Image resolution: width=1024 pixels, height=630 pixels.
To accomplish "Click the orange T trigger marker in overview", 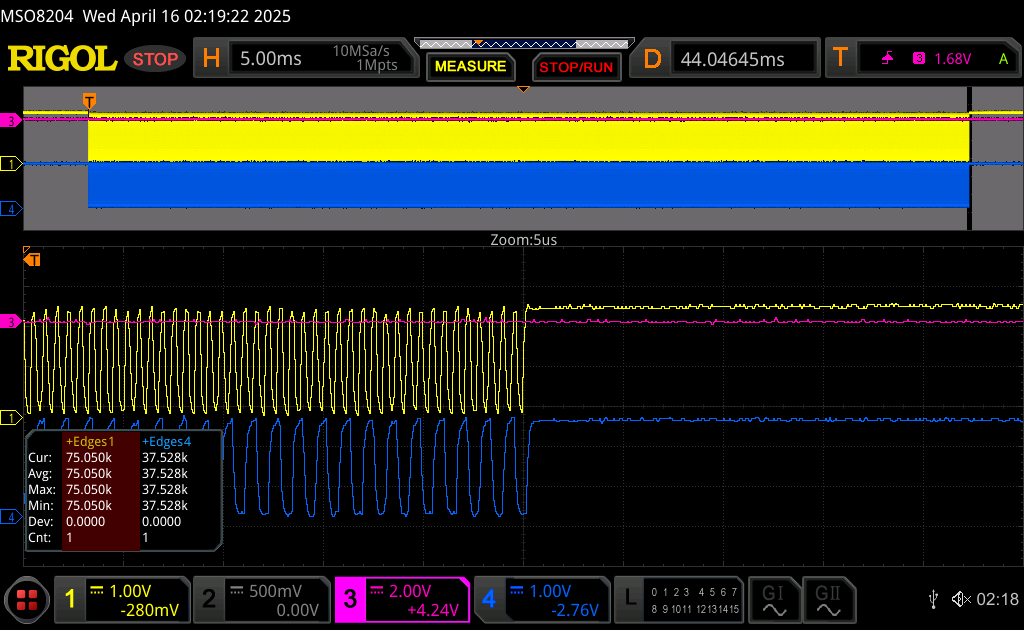I will point(89,101).
